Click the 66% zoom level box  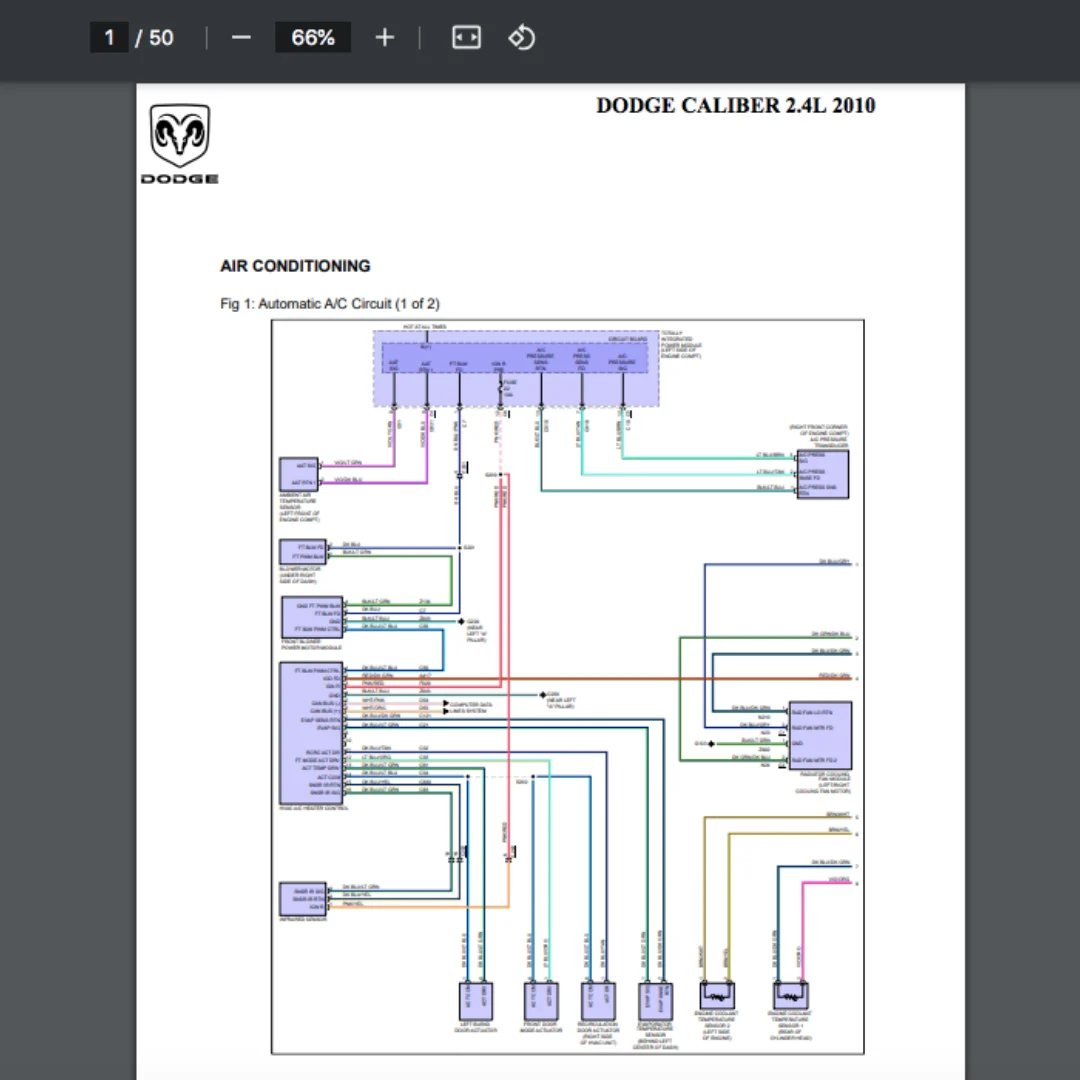[313, 38]
